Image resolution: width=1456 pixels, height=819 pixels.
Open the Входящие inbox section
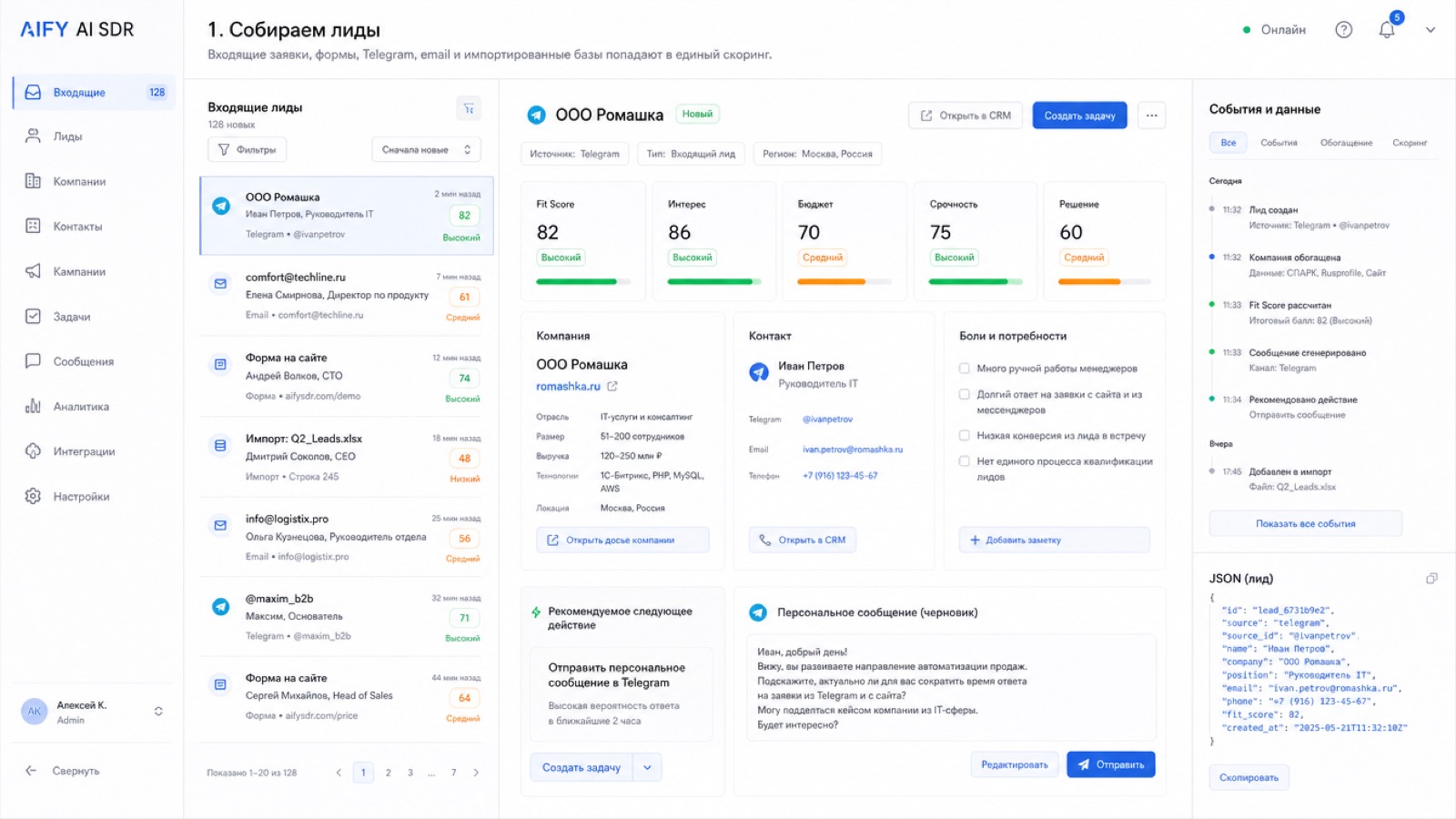[94, 92]
